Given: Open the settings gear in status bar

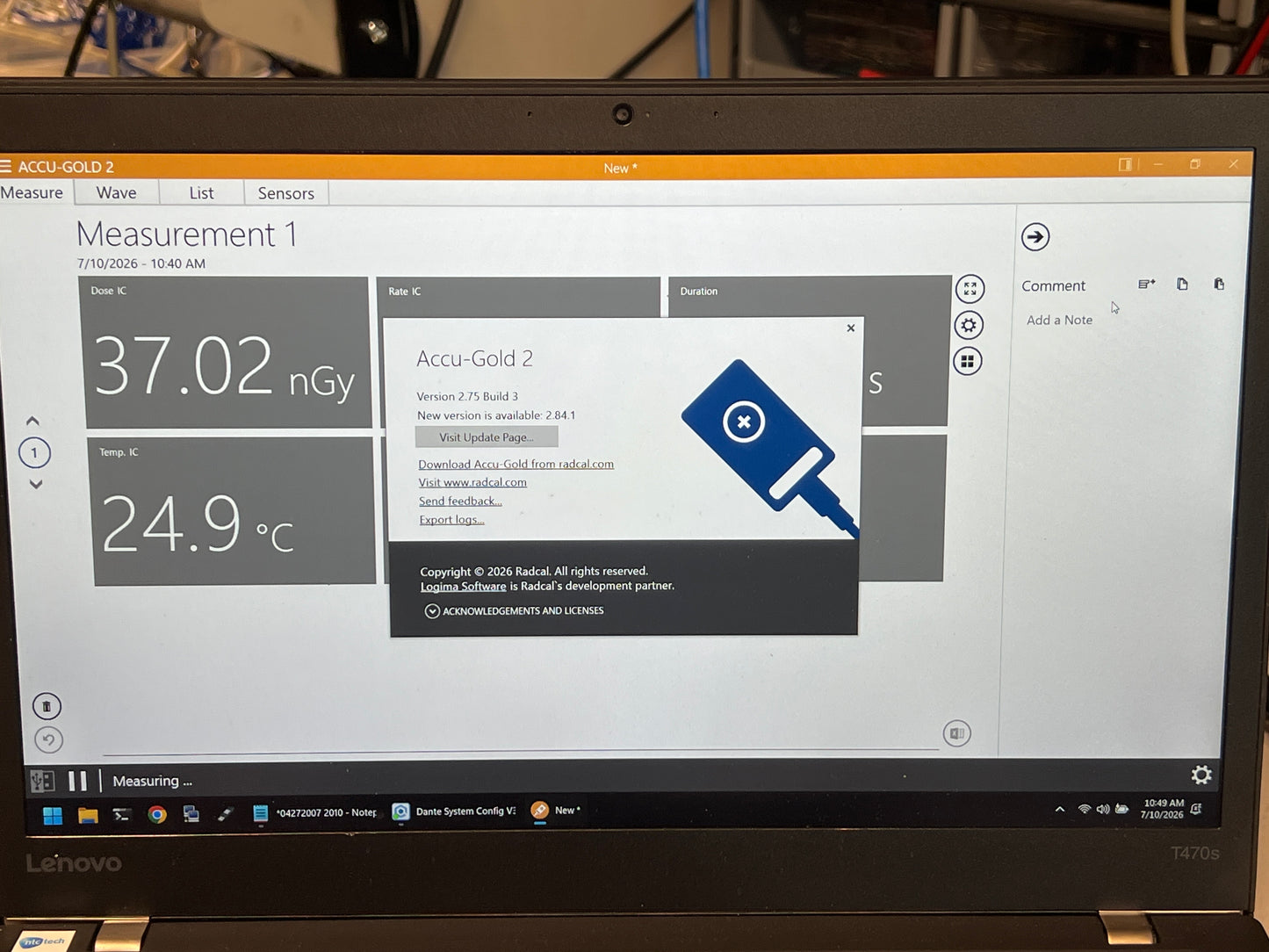Looking at the screenshot, I should tap(1201, 775).
